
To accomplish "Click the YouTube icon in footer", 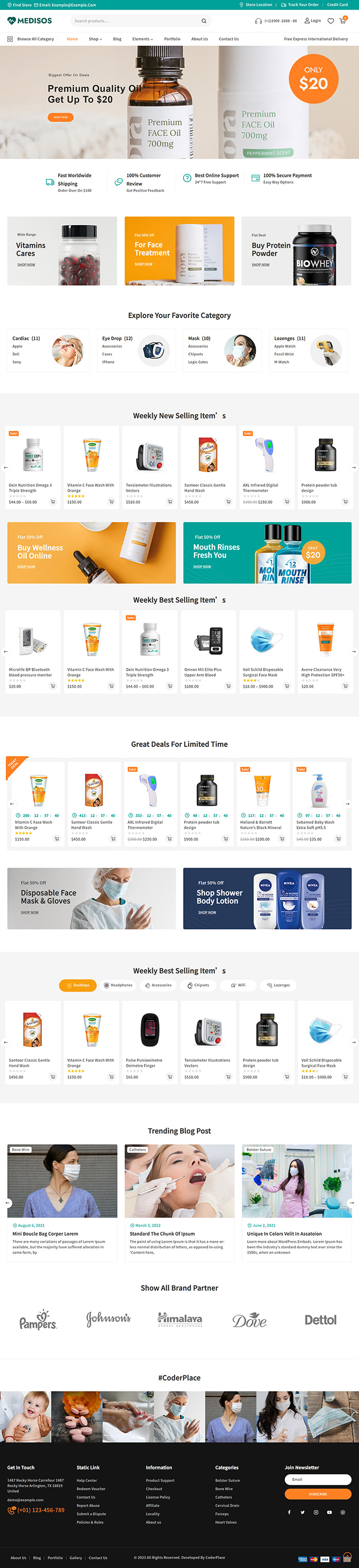I will (329, 1512).
